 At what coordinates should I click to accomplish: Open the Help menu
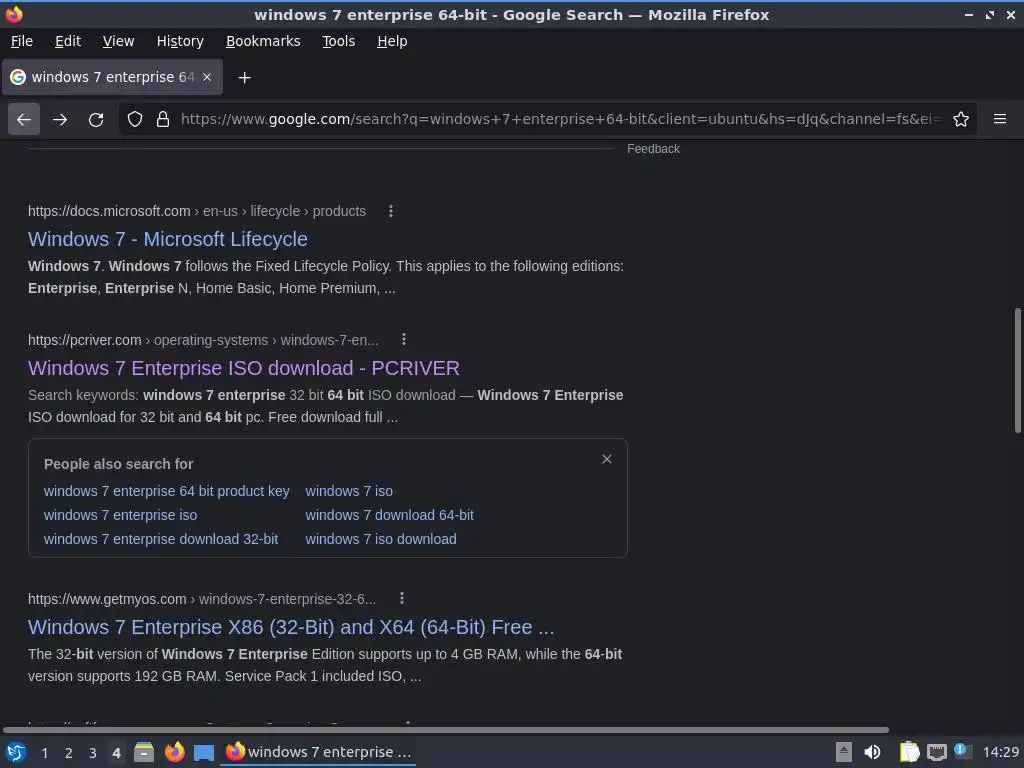click(x=392, y=41)
